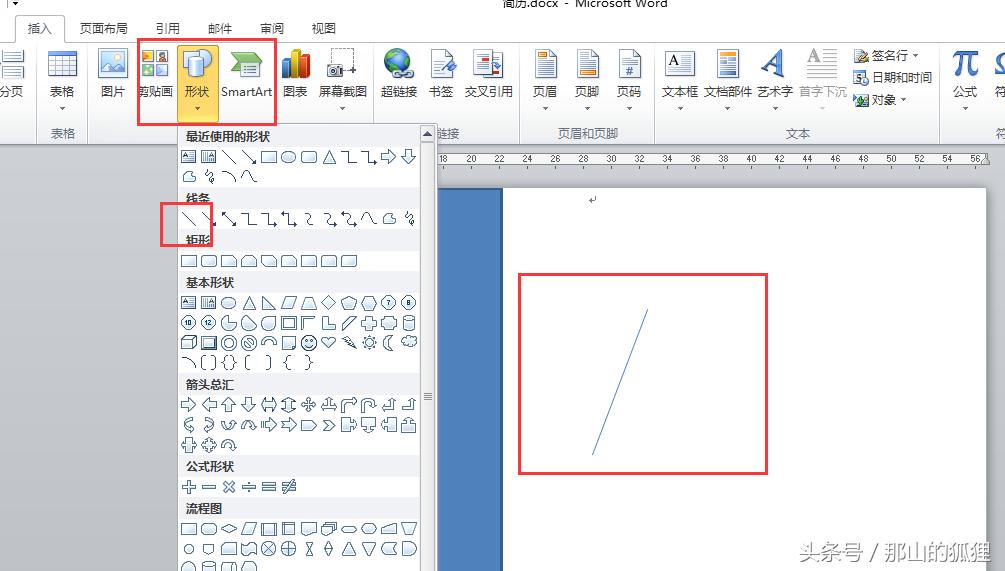Image resolution: width=1005 pixels, height=571 pixels.
Task: Select right triangle in 基本形状
Action: point(269,303)
